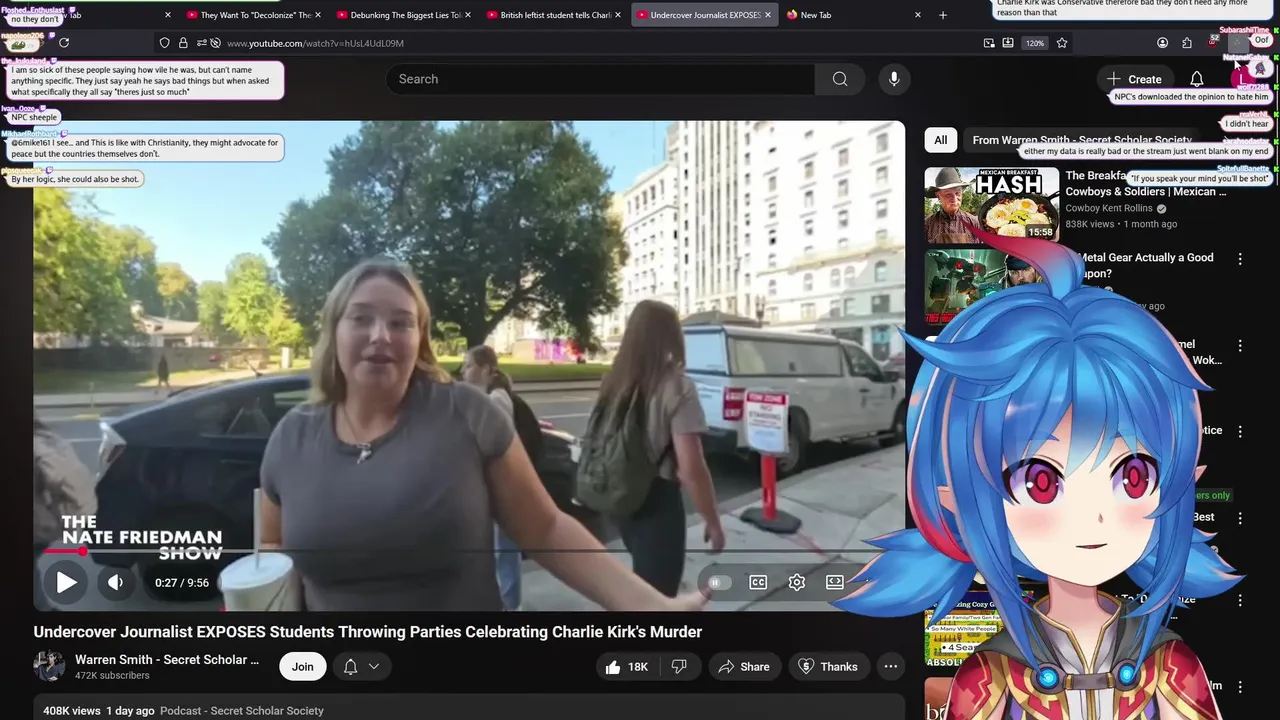Image resolution: width=1280 pixels, height=720 pixels.
Task: Open site lock security info
Action: [x=183, y=43]
